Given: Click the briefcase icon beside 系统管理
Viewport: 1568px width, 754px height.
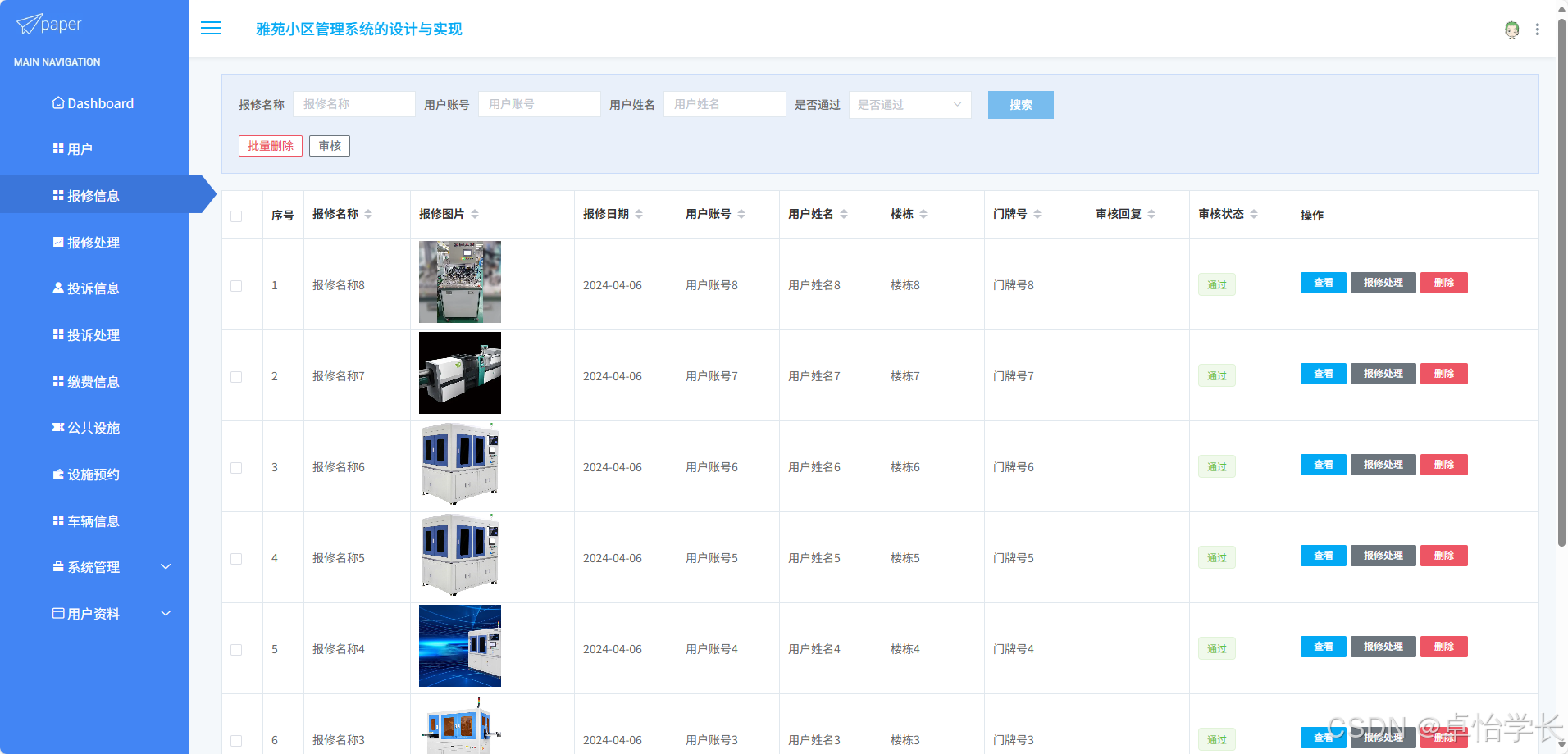Looking at the screenshot, I should point(58,567).
